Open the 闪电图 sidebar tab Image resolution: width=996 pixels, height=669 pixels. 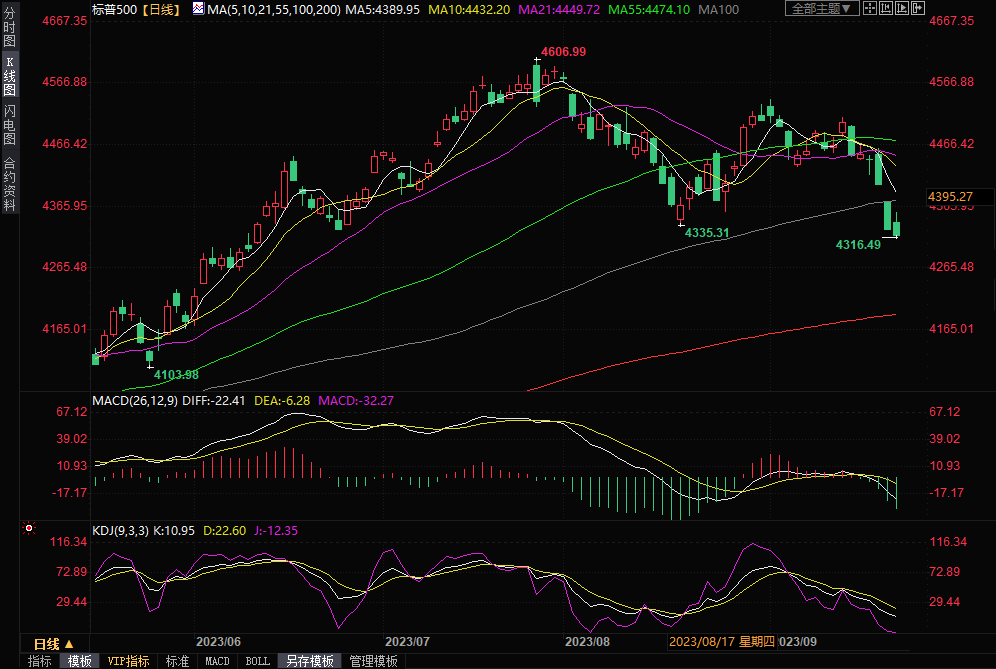tap(9, 124)
